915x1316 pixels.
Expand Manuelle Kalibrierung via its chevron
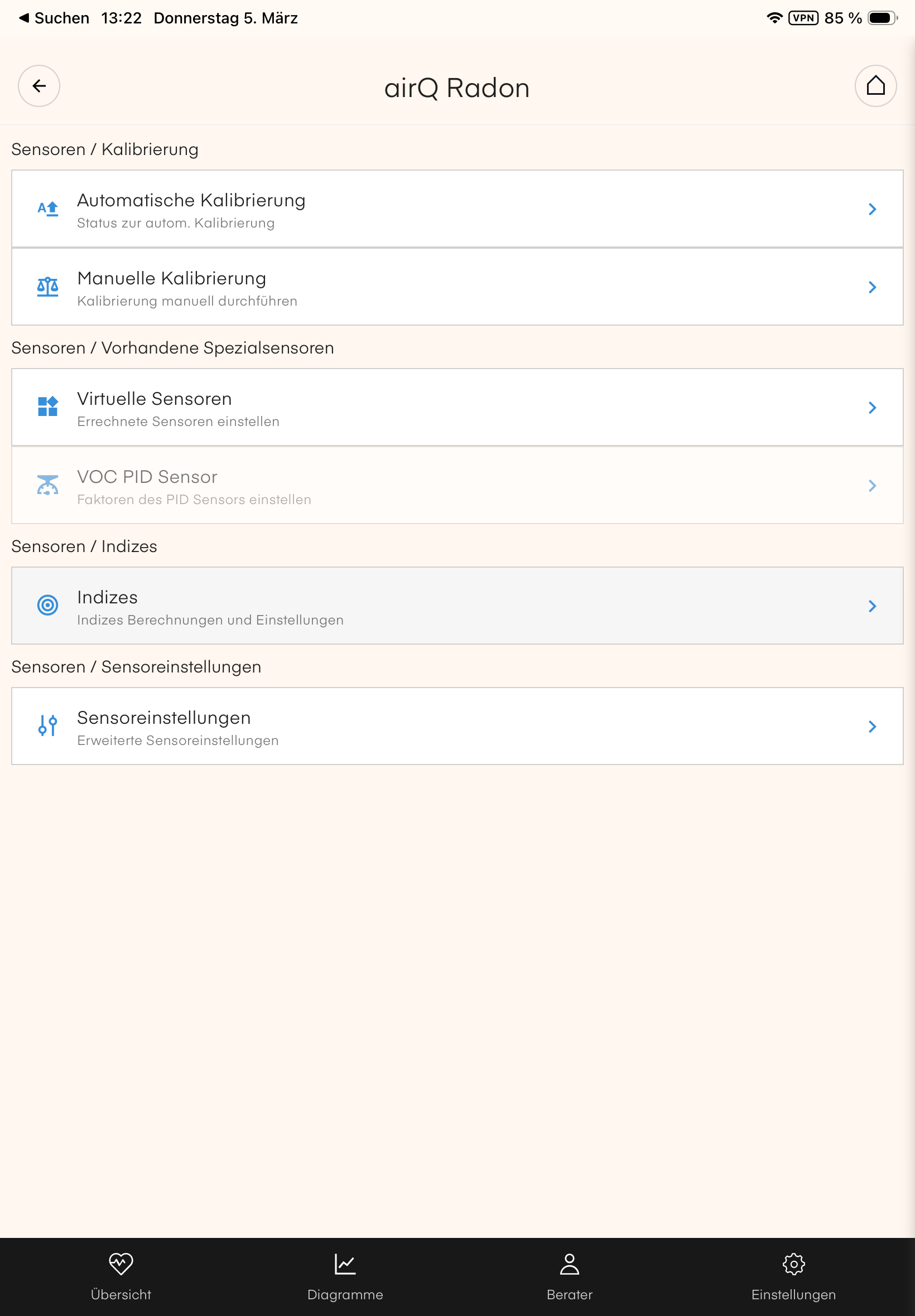[872, 287]
